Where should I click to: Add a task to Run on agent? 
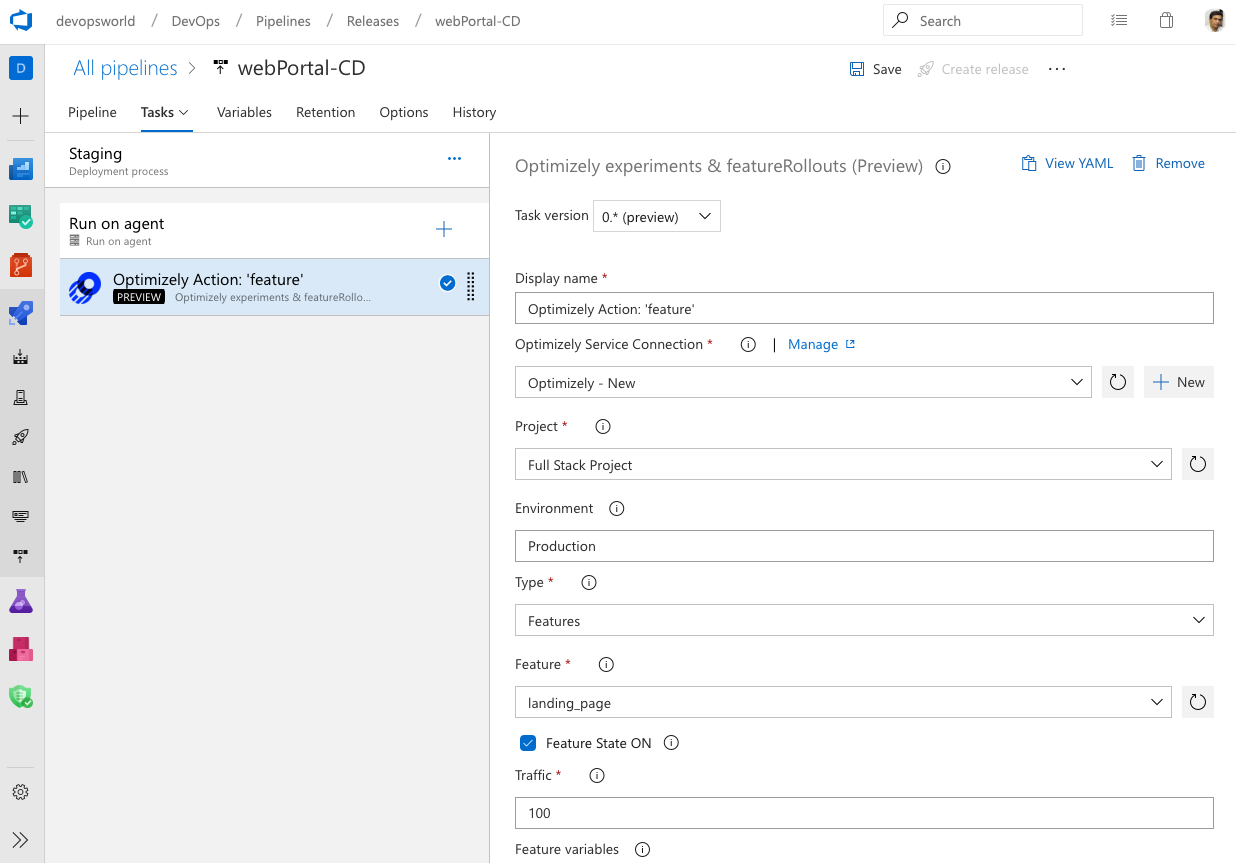(444, 230)
